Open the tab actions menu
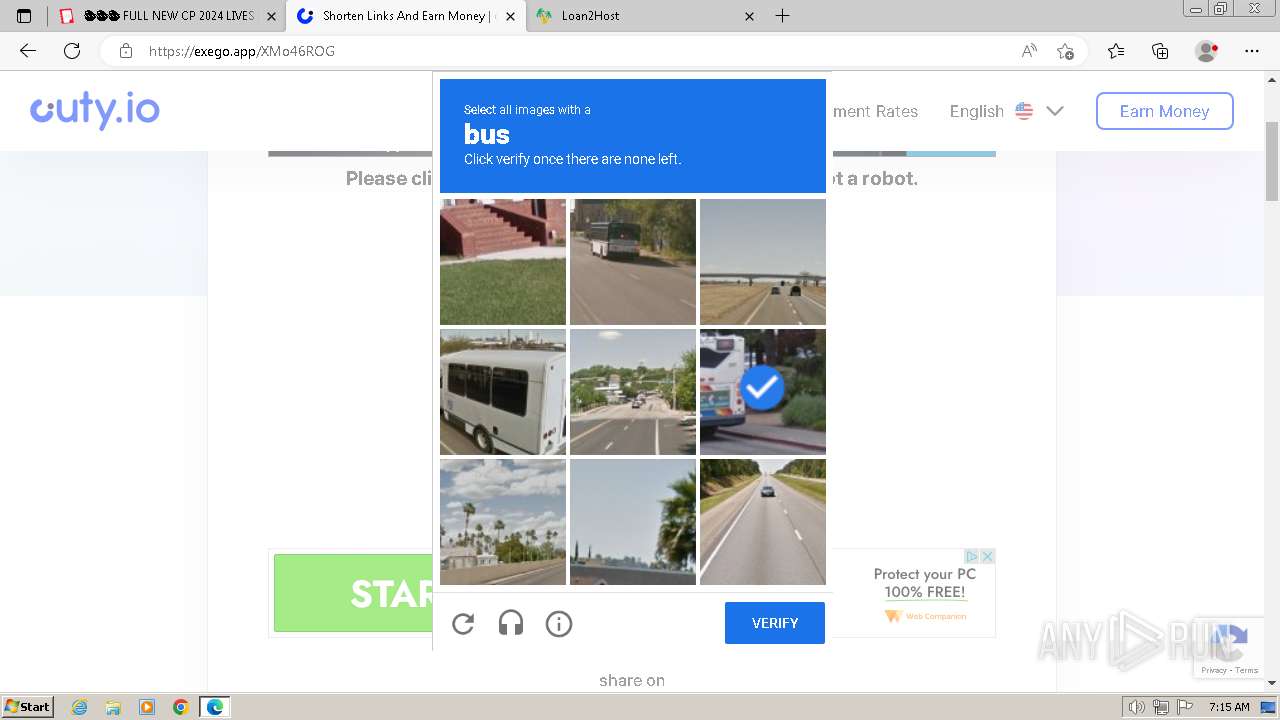1280x720 pixels. (x=24, y=16)
